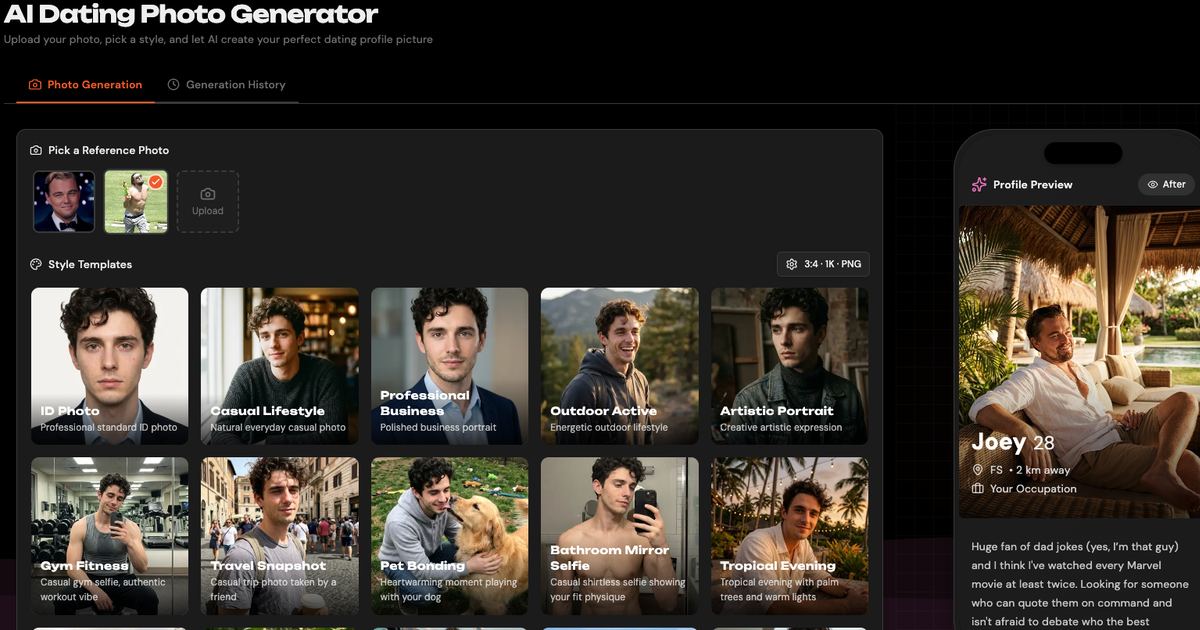
Task: Select the Pet Bonding style template
Action: [450, 536]
